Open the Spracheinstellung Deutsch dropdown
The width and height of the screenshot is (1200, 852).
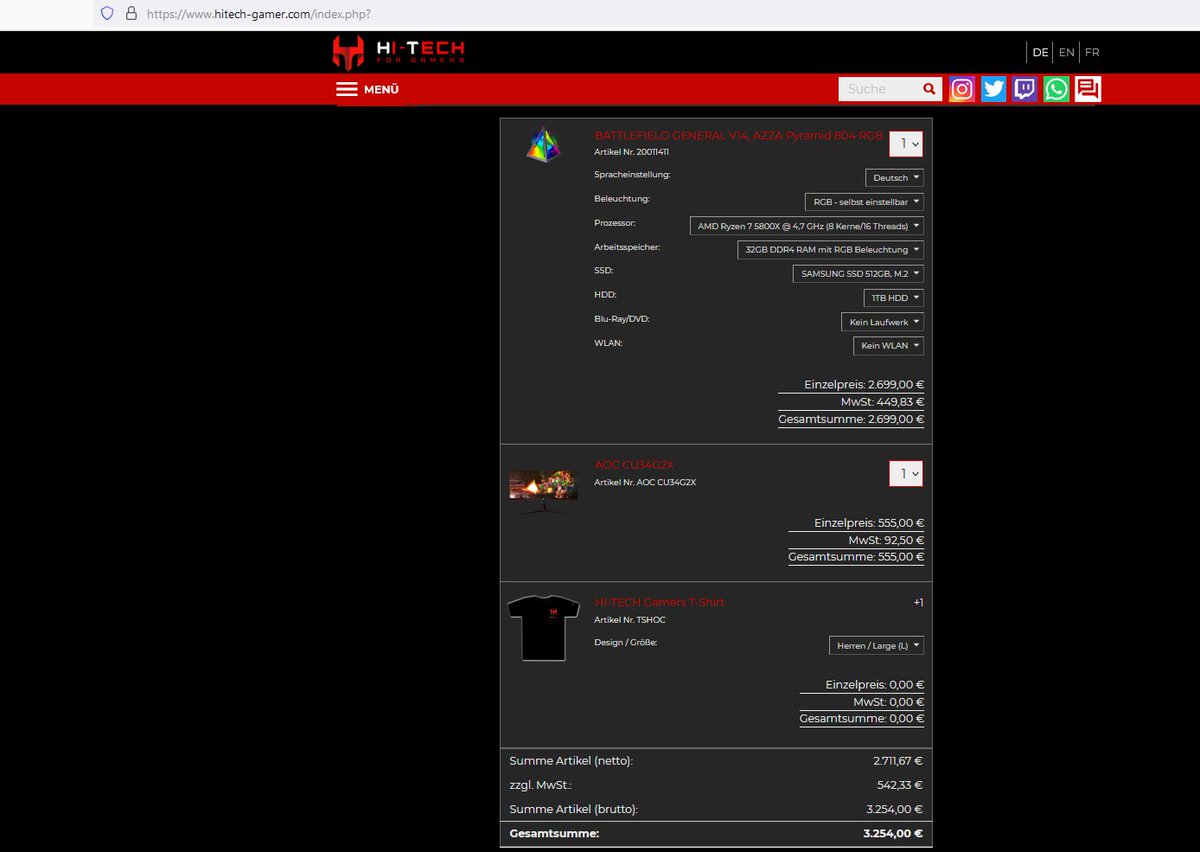pyautogui.click(x=894, y=178)
